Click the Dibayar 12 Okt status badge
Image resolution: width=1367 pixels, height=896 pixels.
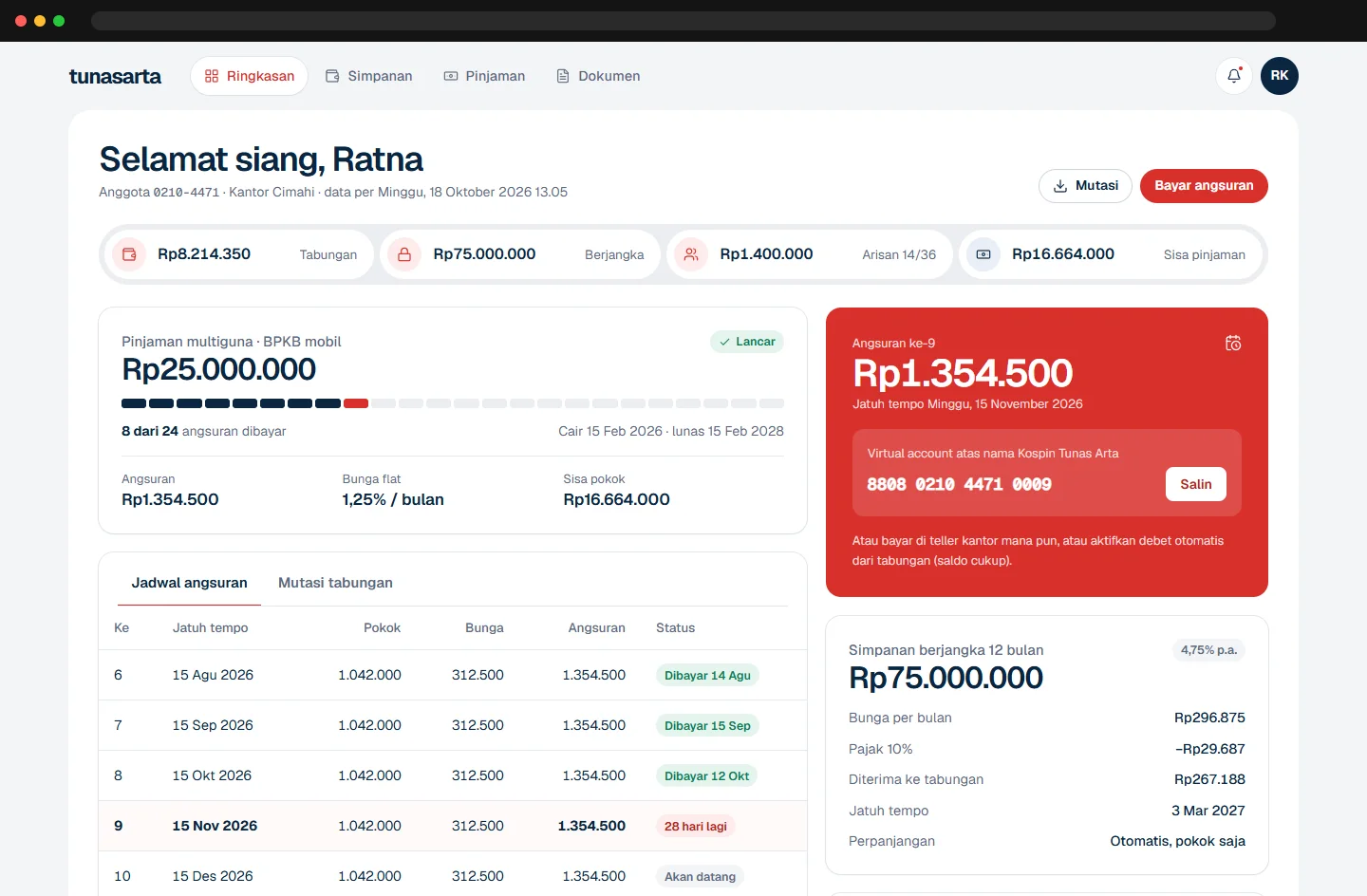coord(706,776)
